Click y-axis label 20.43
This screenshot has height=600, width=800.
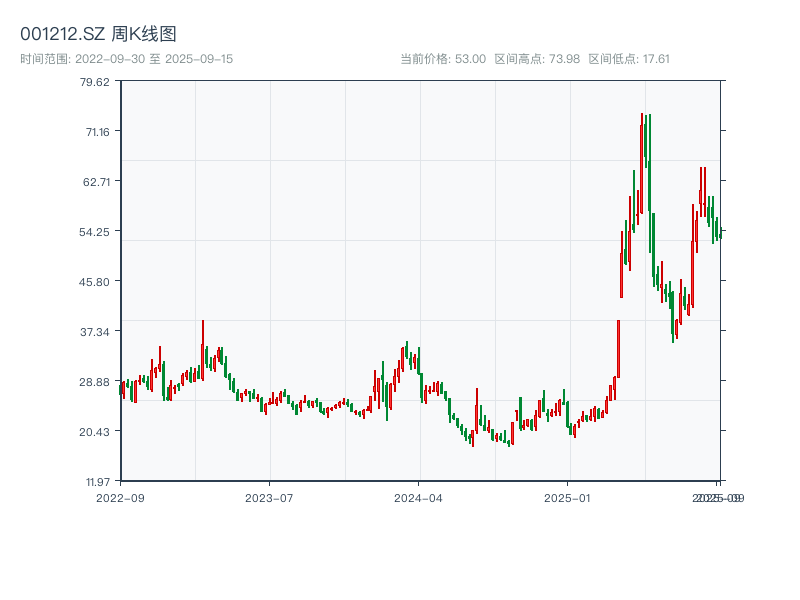pyautogui.click(x=94, y=432)
